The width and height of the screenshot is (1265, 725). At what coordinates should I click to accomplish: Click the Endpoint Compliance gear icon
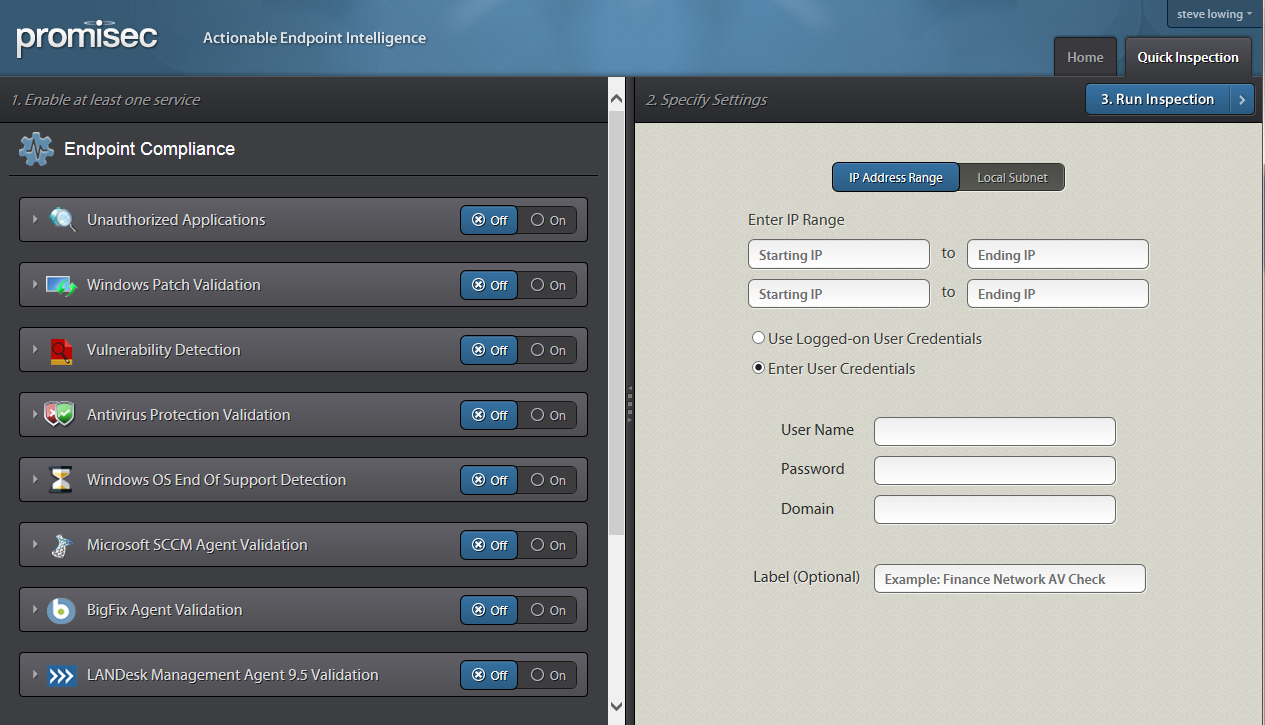point(36,149)
